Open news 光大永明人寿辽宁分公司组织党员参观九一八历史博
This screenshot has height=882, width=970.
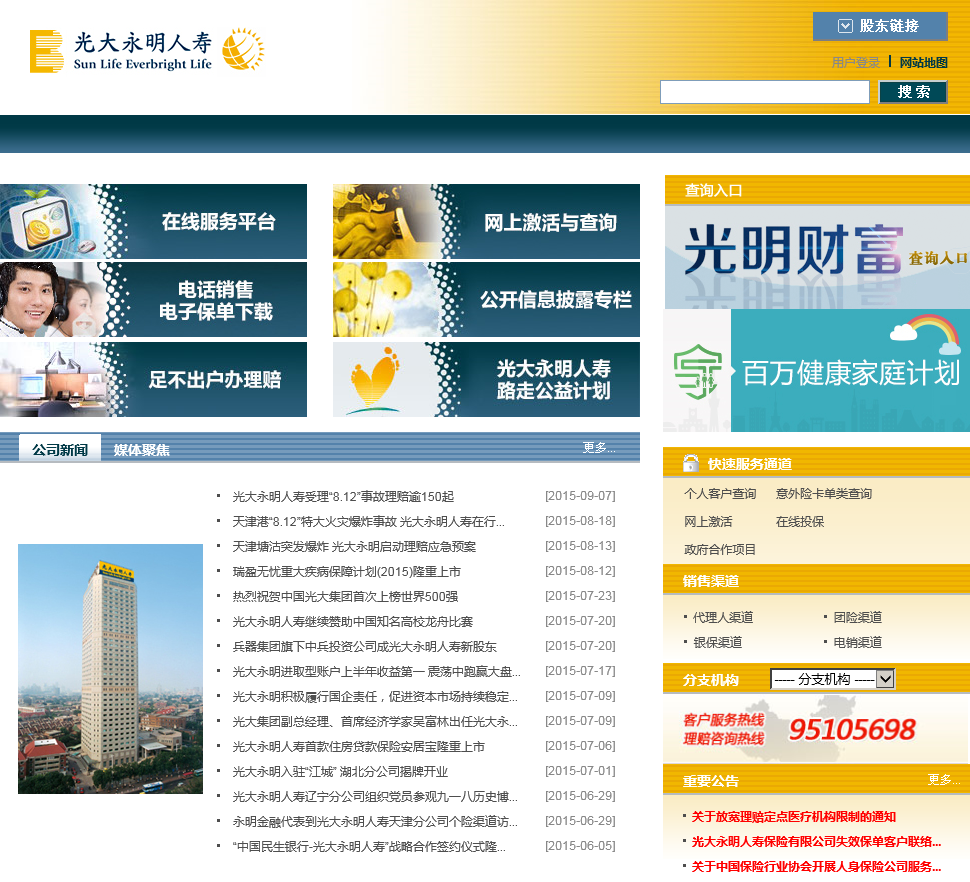[x=375, y=796]
